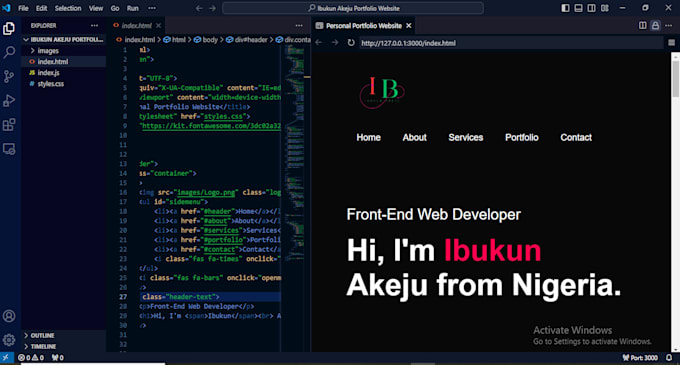Click Contact link in preview navigation

click(x=575, y=137)
